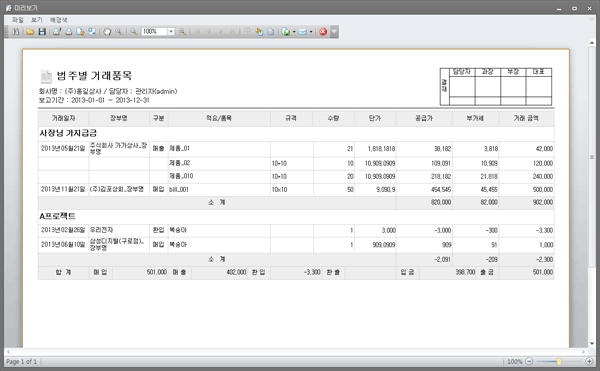Open the 배경색 menu
Screen dimensions: 600x371
pos(59,20)
